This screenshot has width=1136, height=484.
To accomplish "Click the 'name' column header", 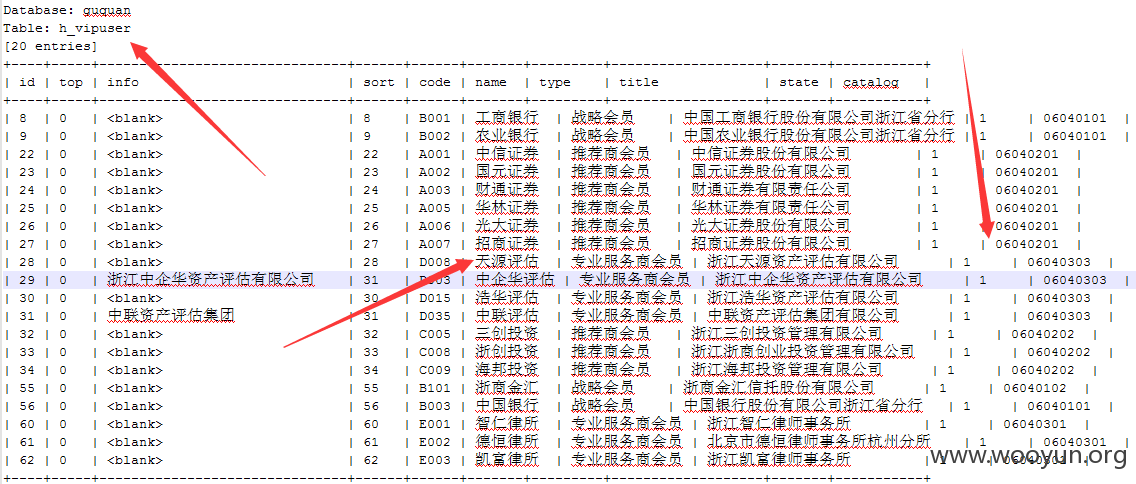I will coord(491,83).
